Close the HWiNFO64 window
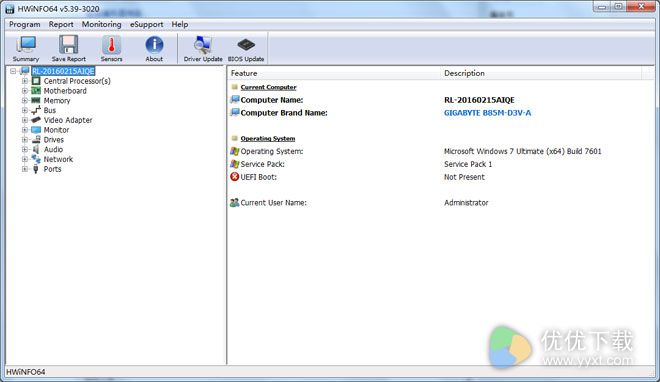This screenshot has width=660, height=382. point(641,6)
